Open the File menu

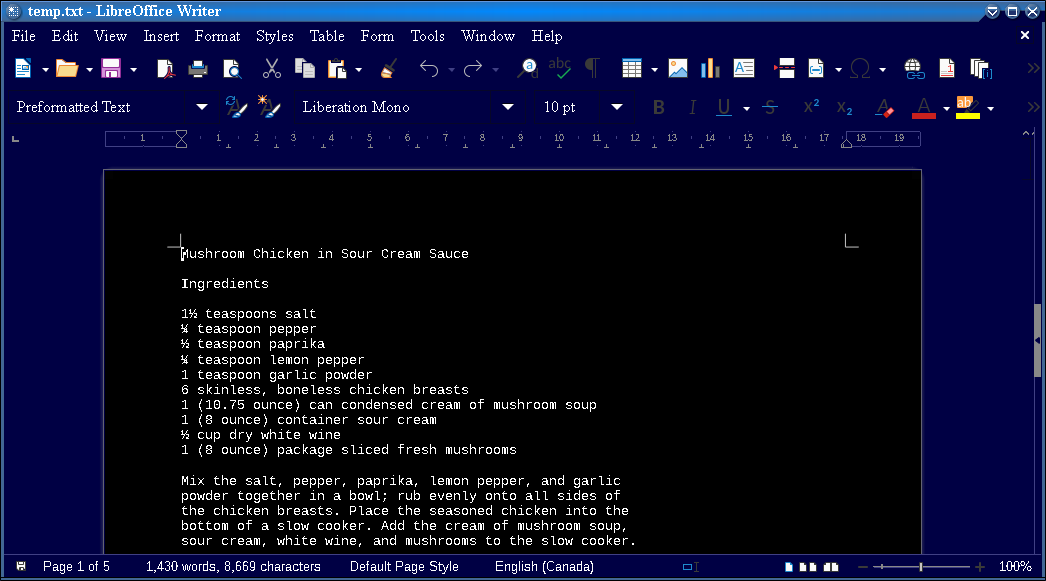(x=23, y=36)
